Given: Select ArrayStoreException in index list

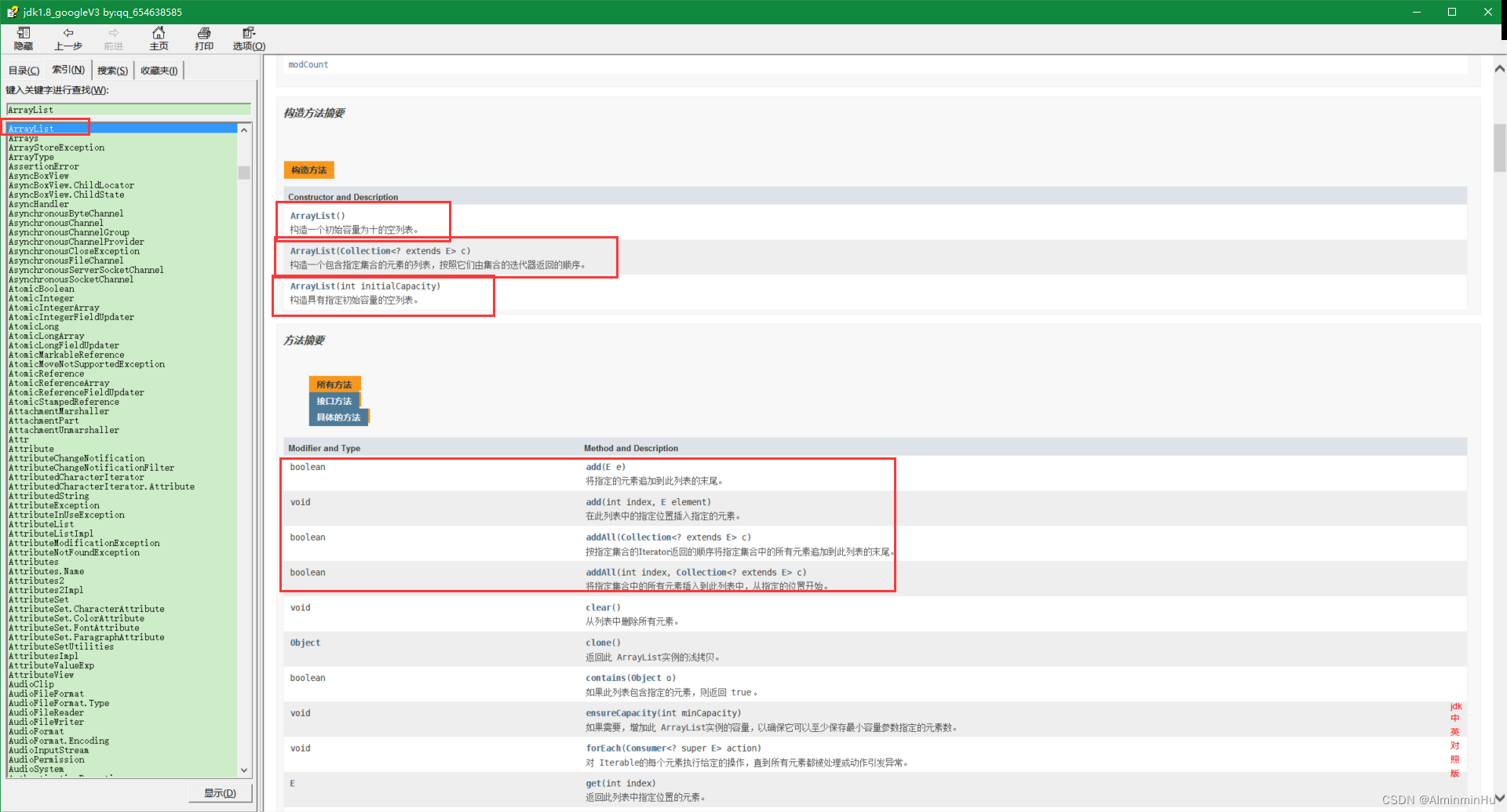Looking at the screenshot, I should 57,147.
